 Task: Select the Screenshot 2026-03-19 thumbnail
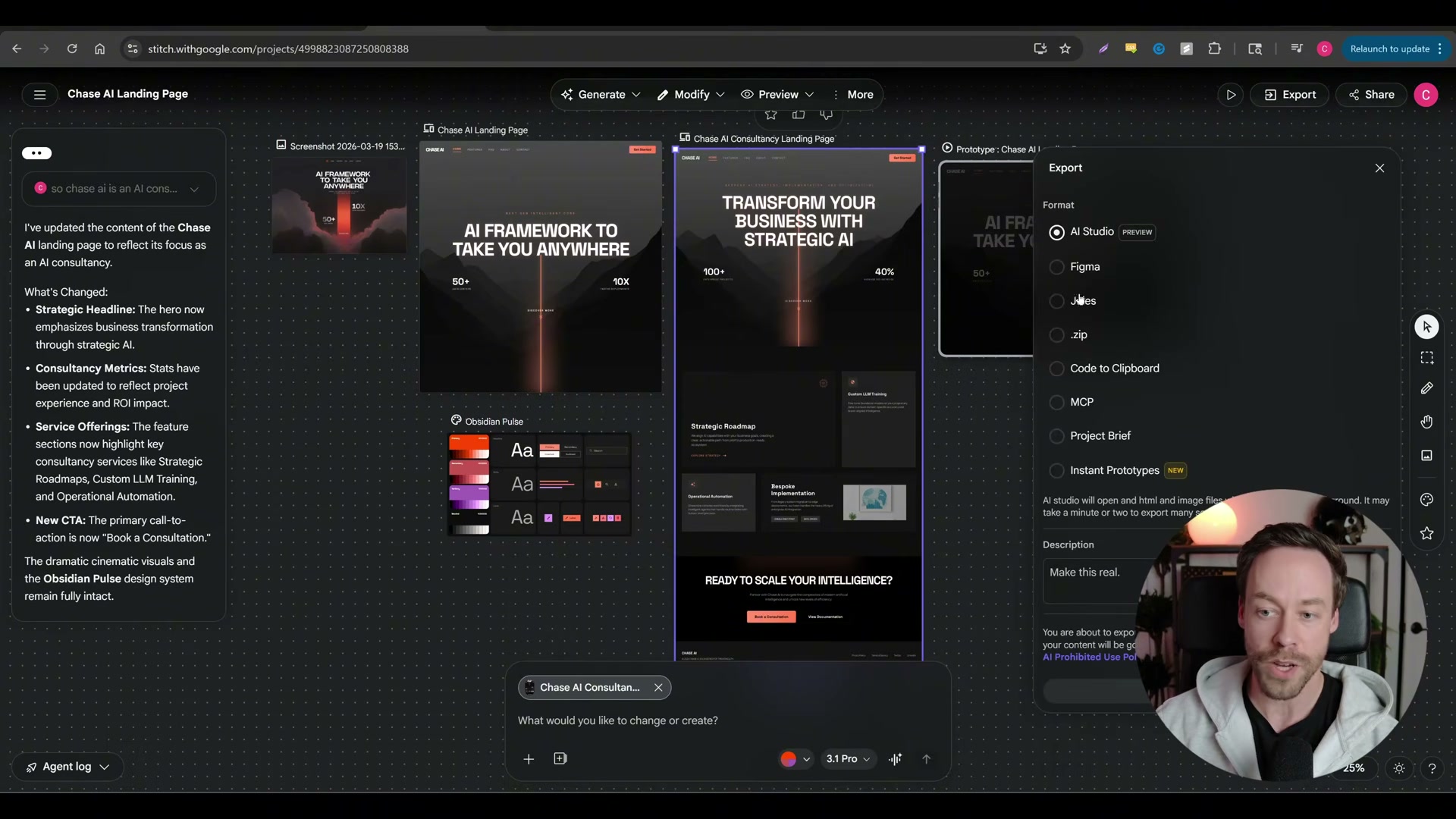coord(340,206)
